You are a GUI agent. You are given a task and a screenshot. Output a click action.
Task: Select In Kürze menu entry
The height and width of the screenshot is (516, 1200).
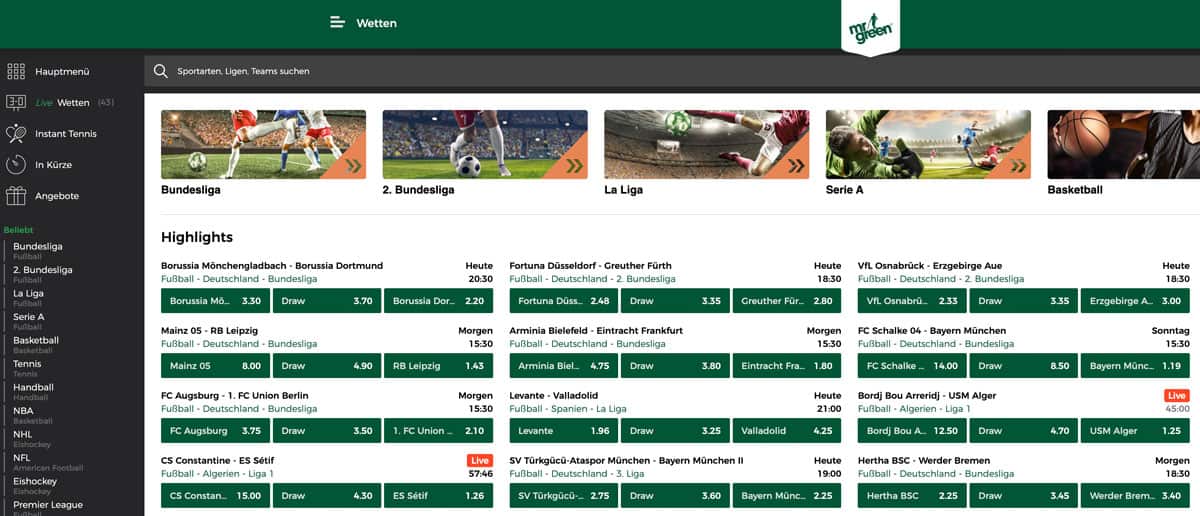click(x=53, y=164)
